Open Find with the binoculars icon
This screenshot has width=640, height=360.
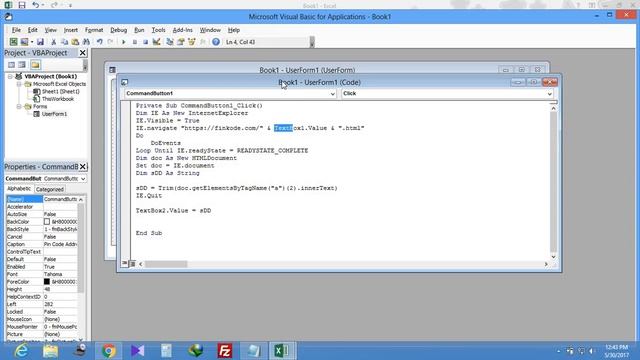[86, 42]
